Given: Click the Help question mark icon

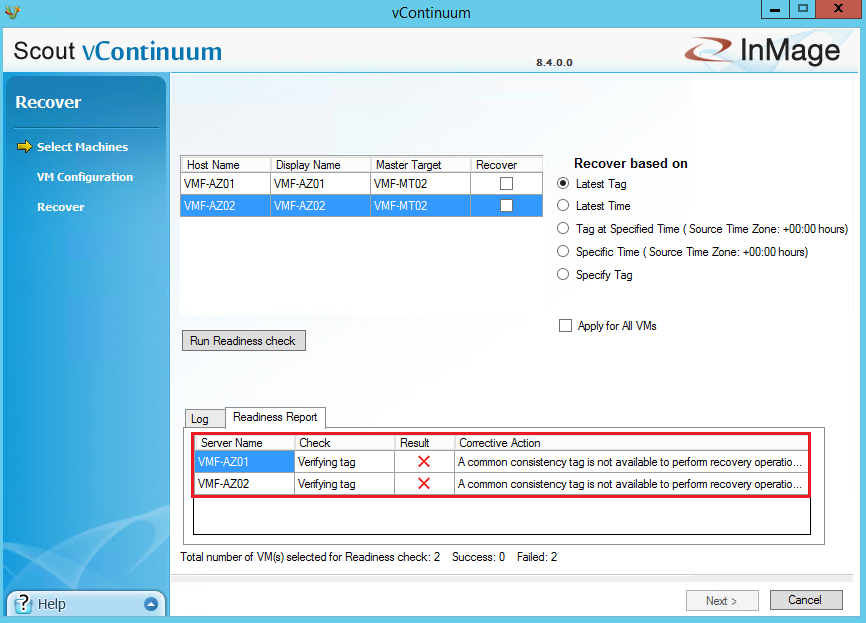Looking at the screenshot, I should (x=23, y=604).
